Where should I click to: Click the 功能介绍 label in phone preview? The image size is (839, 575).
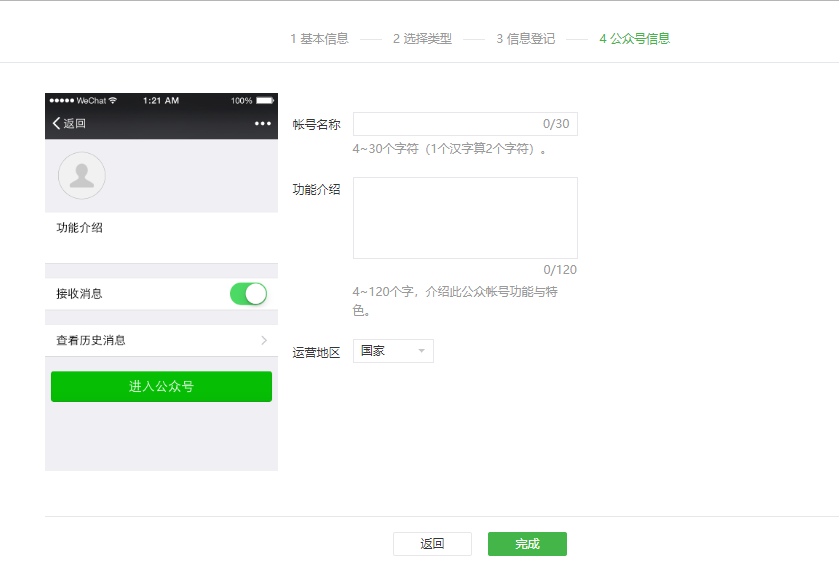(79, 228)
